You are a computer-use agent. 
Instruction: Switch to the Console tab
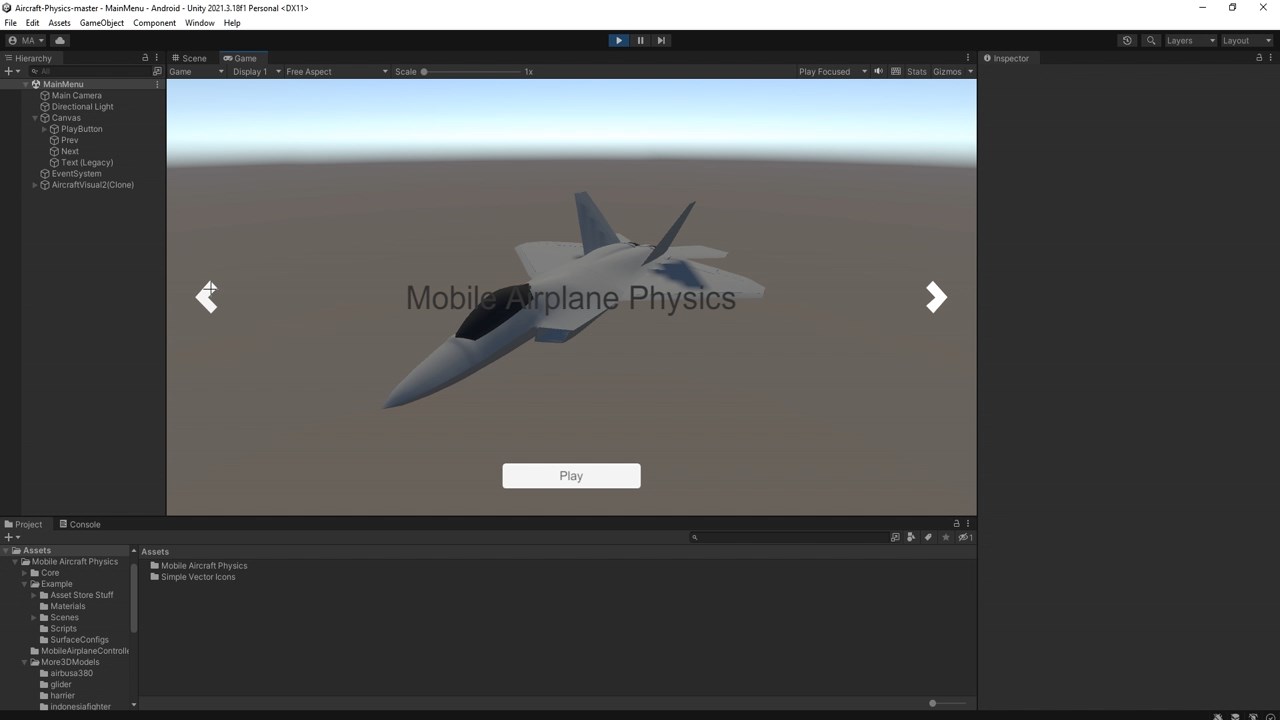(80, 524)
